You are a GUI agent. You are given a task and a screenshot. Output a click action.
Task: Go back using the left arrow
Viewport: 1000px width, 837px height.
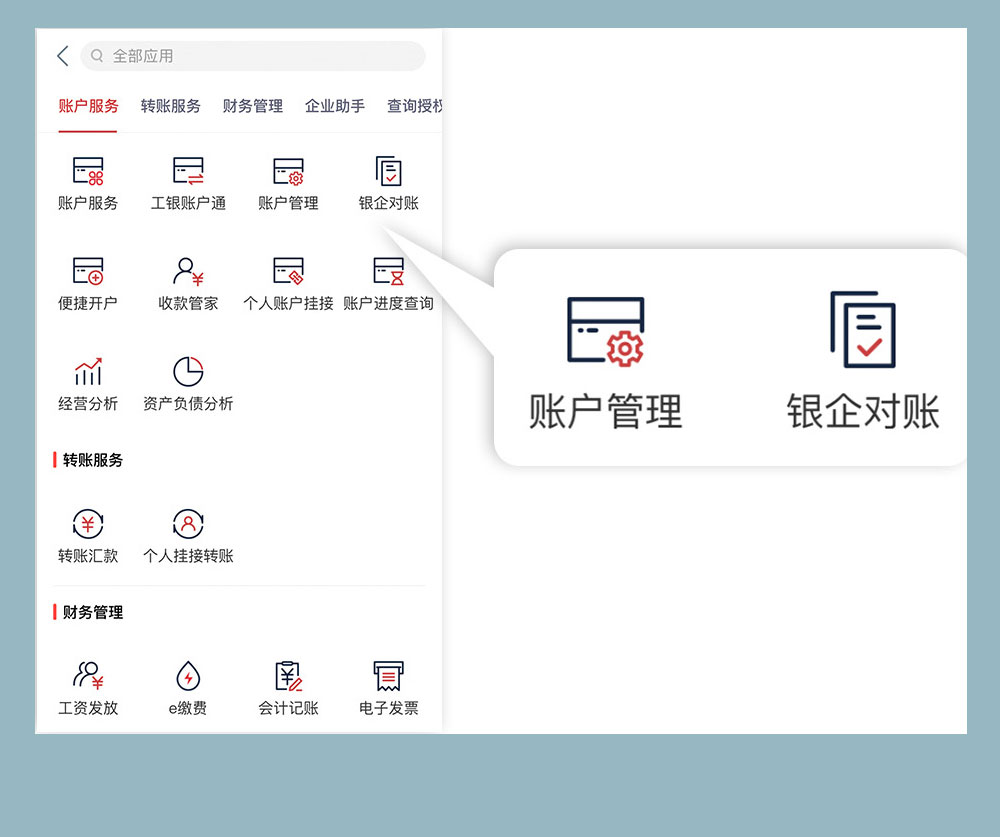pyautogui.click(x=62, y=56)
